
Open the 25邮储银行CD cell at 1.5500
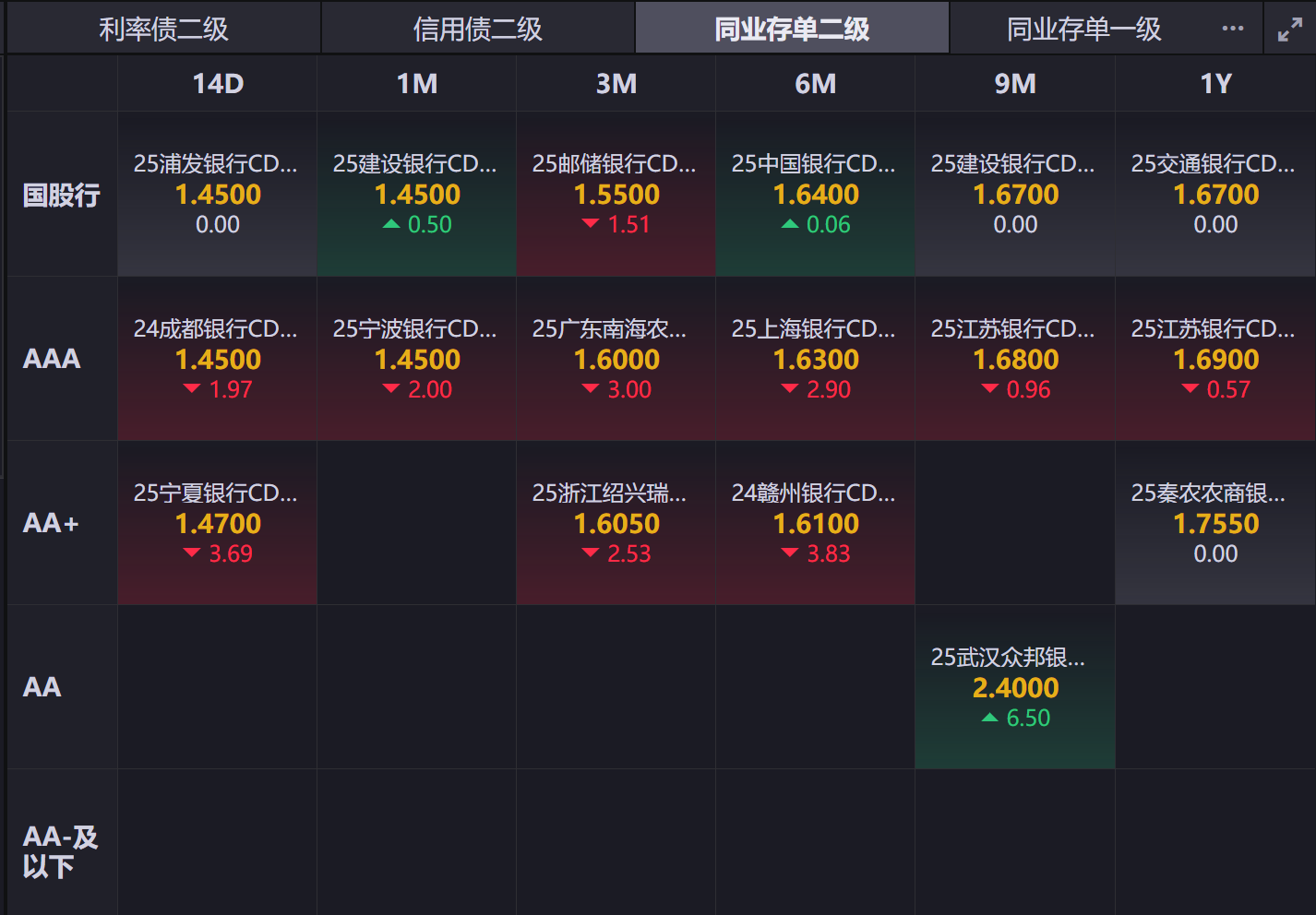616,195
